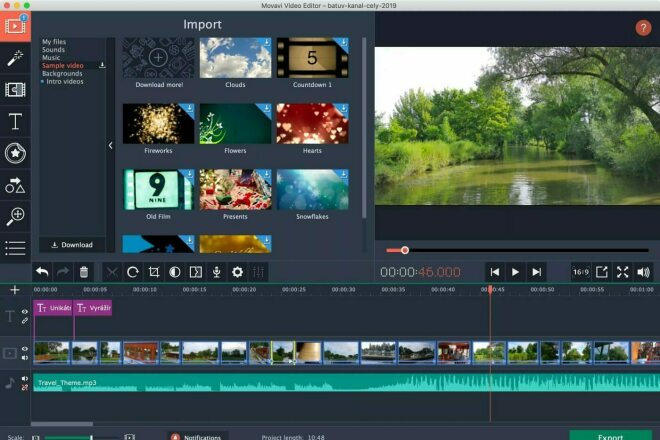Open Audio Properties equalizer icon
Screen dimensions: 660x440
click(x=258, y=272)
